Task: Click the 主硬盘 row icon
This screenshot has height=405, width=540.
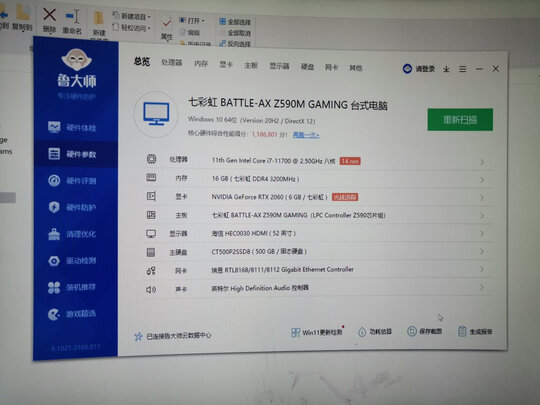Action: 151,252
